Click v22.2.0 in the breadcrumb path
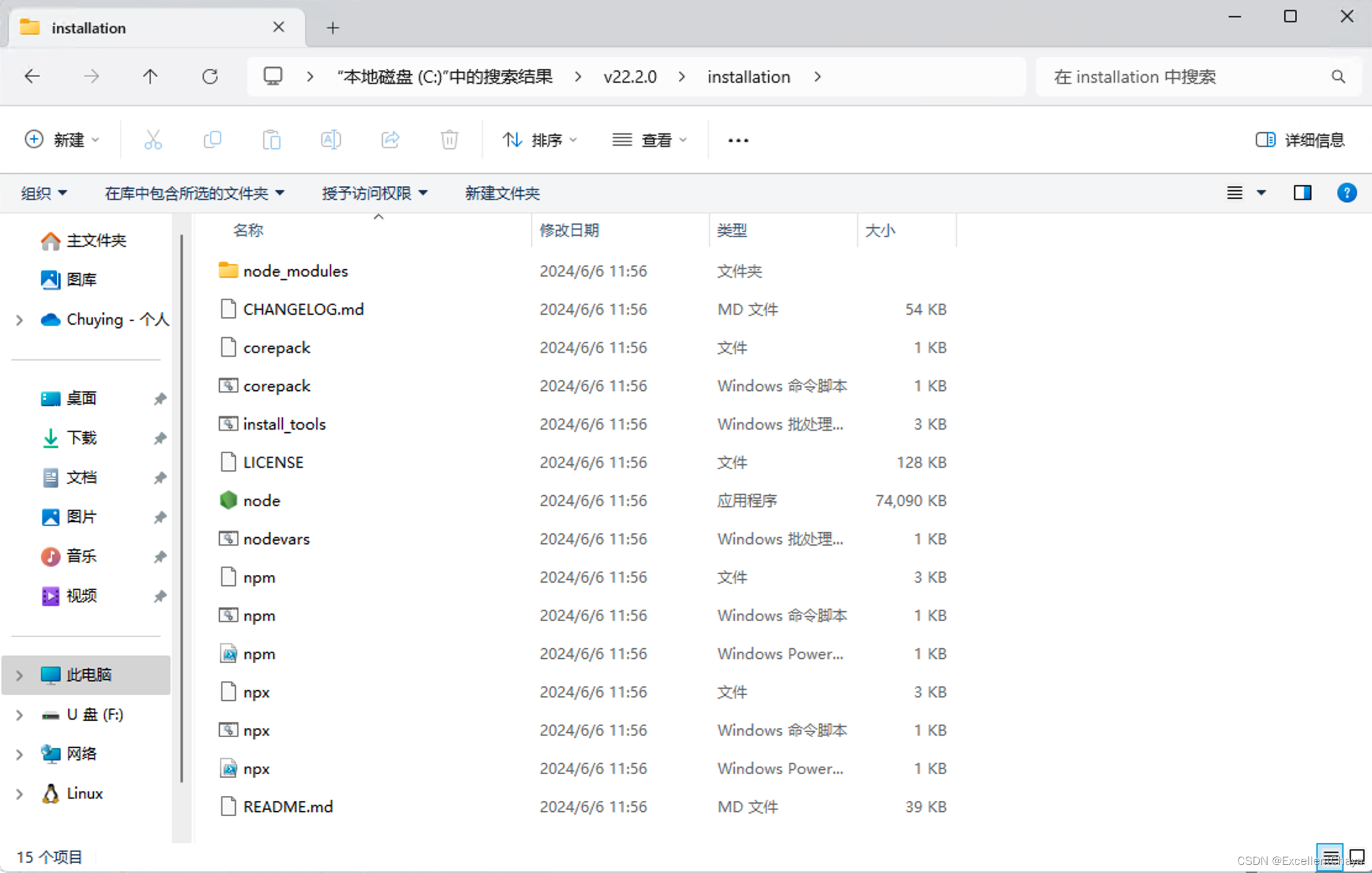Screen dimensions: 1372x873 (630, 77)
